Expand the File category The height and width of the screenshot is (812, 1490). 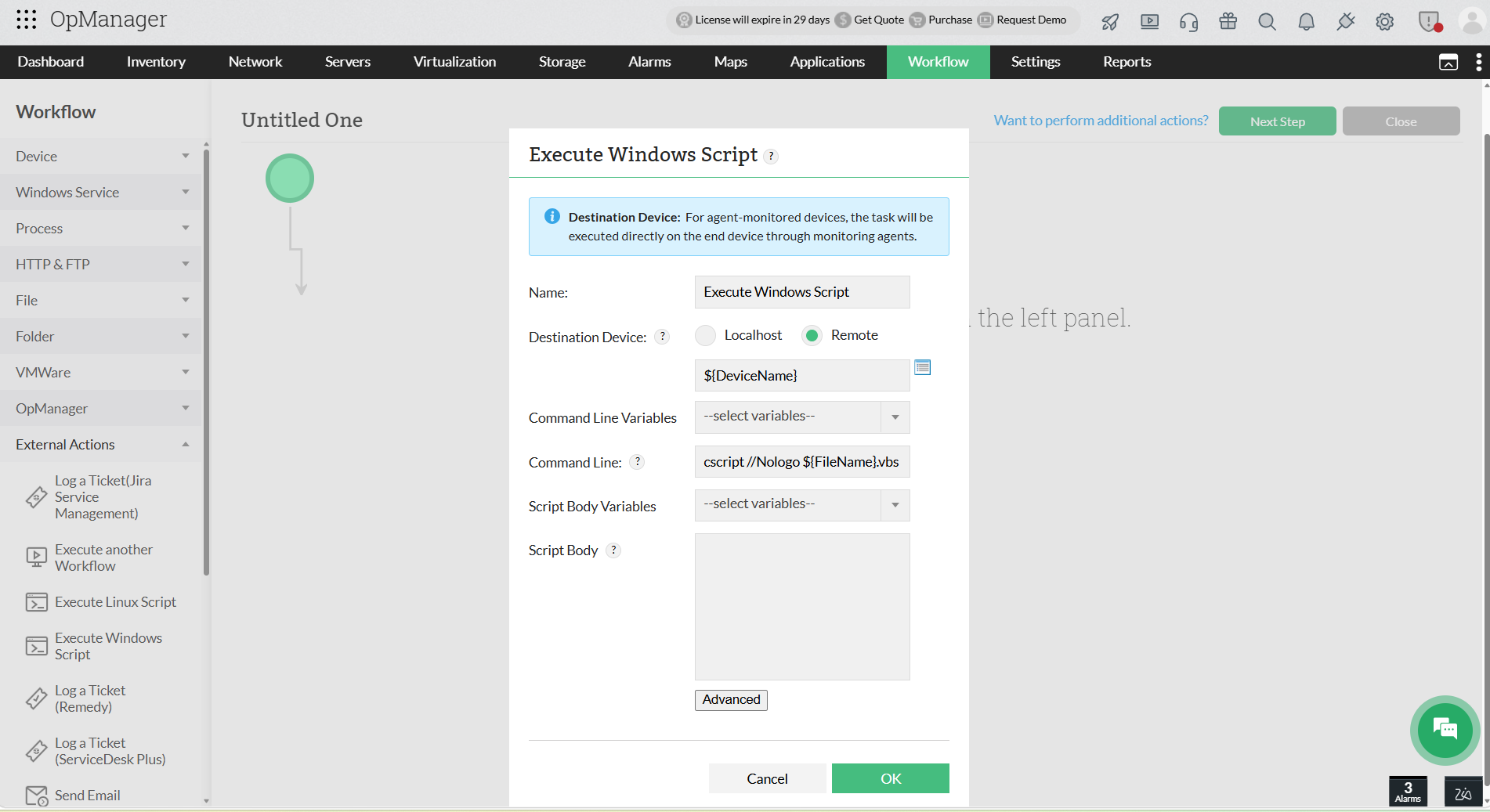click(101, 300)
